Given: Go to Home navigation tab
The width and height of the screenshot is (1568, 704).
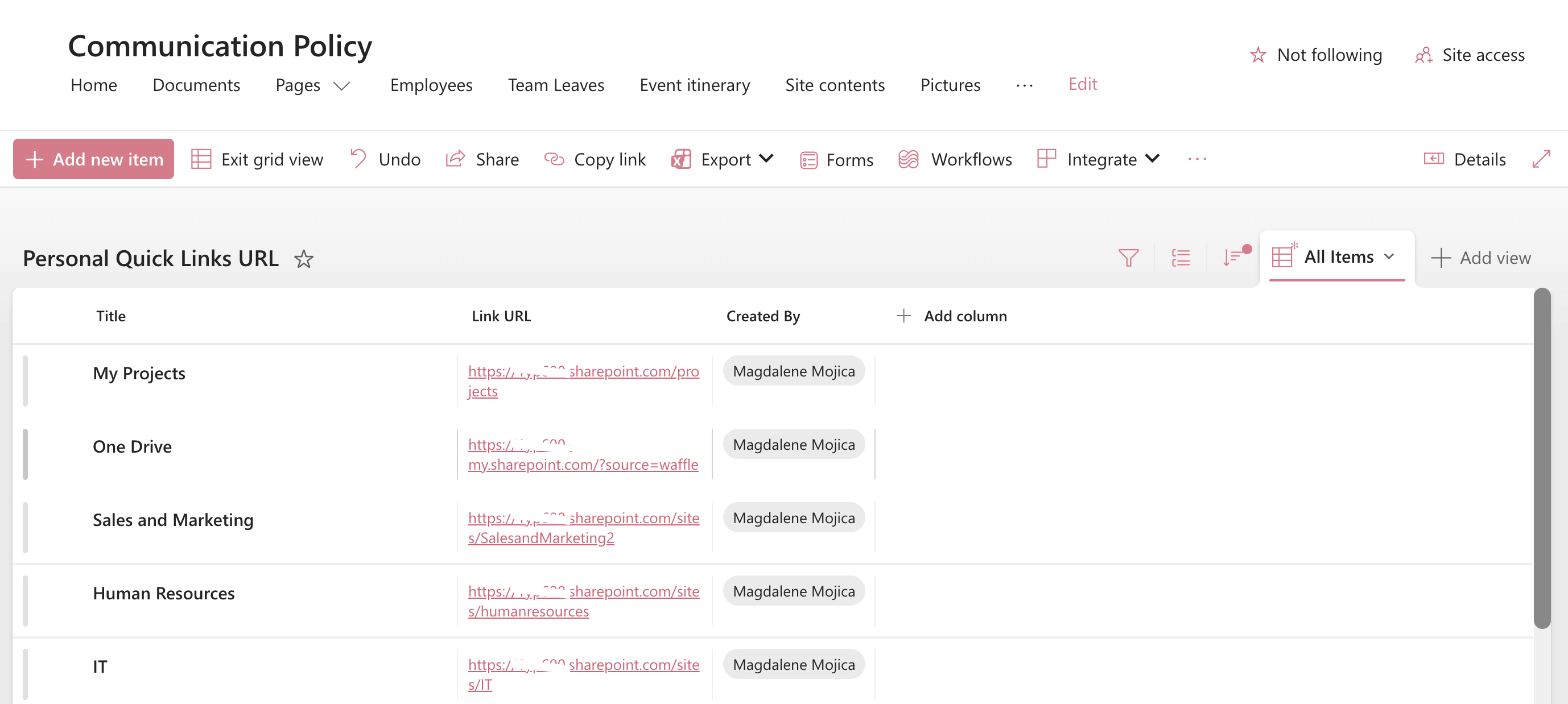Looking at the screenshot, I should click(94, 85).
